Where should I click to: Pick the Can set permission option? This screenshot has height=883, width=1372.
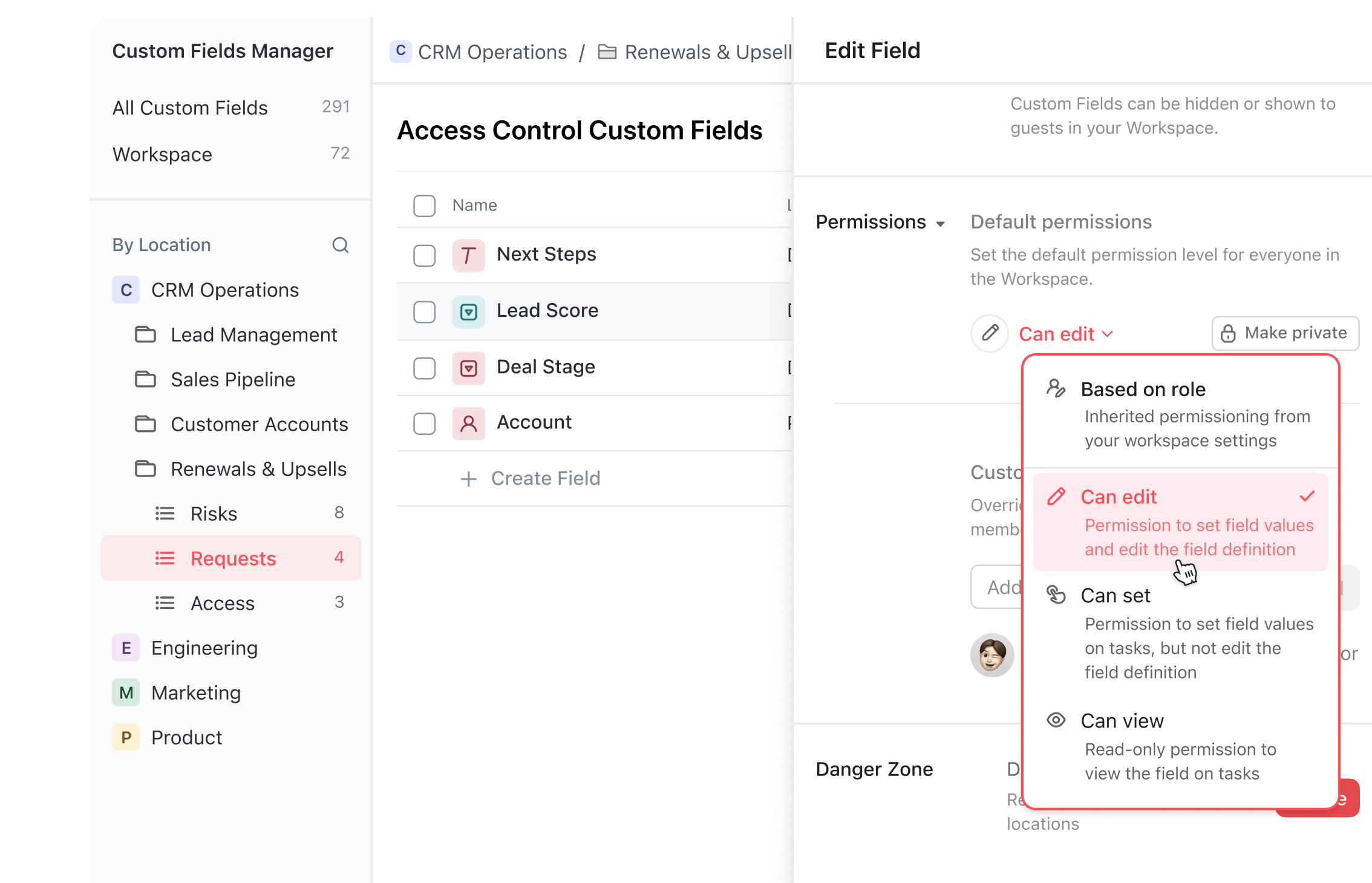click(1178, 632)
